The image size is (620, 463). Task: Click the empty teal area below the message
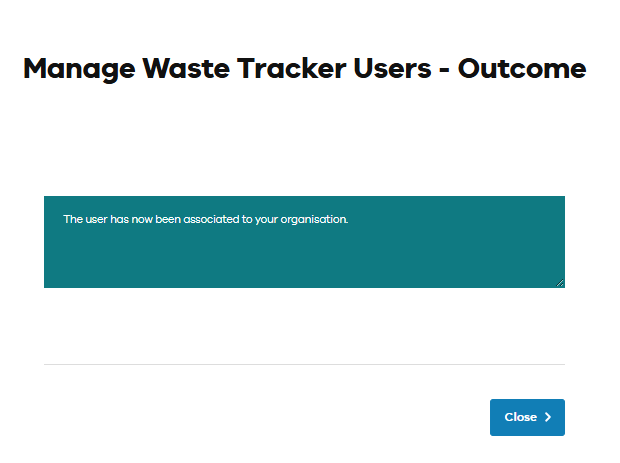[x=304, y=260]
